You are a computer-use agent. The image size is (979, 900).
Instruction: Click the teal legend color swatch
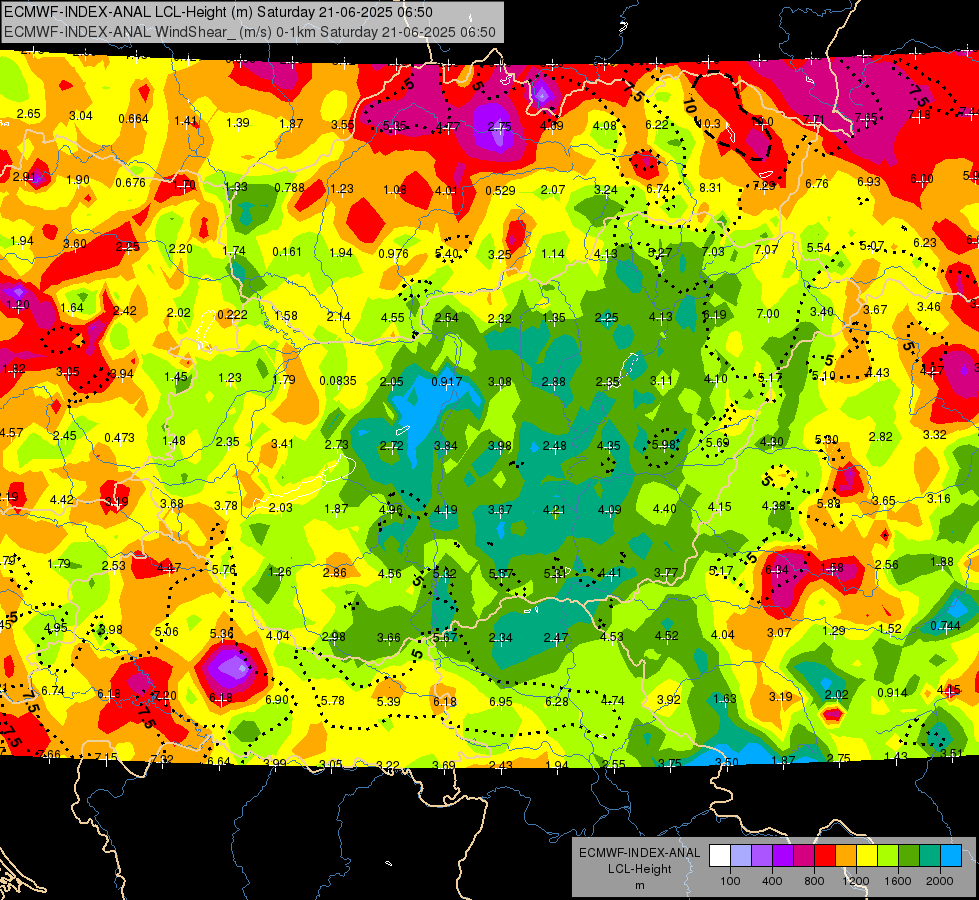(x=930, y=855)
